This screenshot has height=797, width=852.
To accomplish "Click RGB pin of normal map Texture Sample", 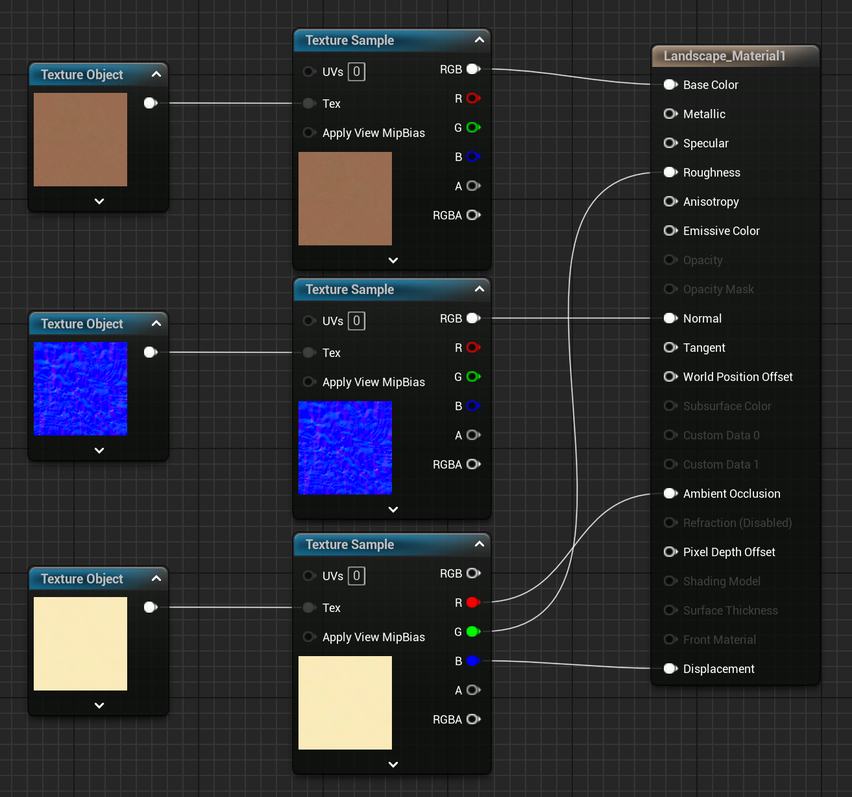I will click(473, 318).
